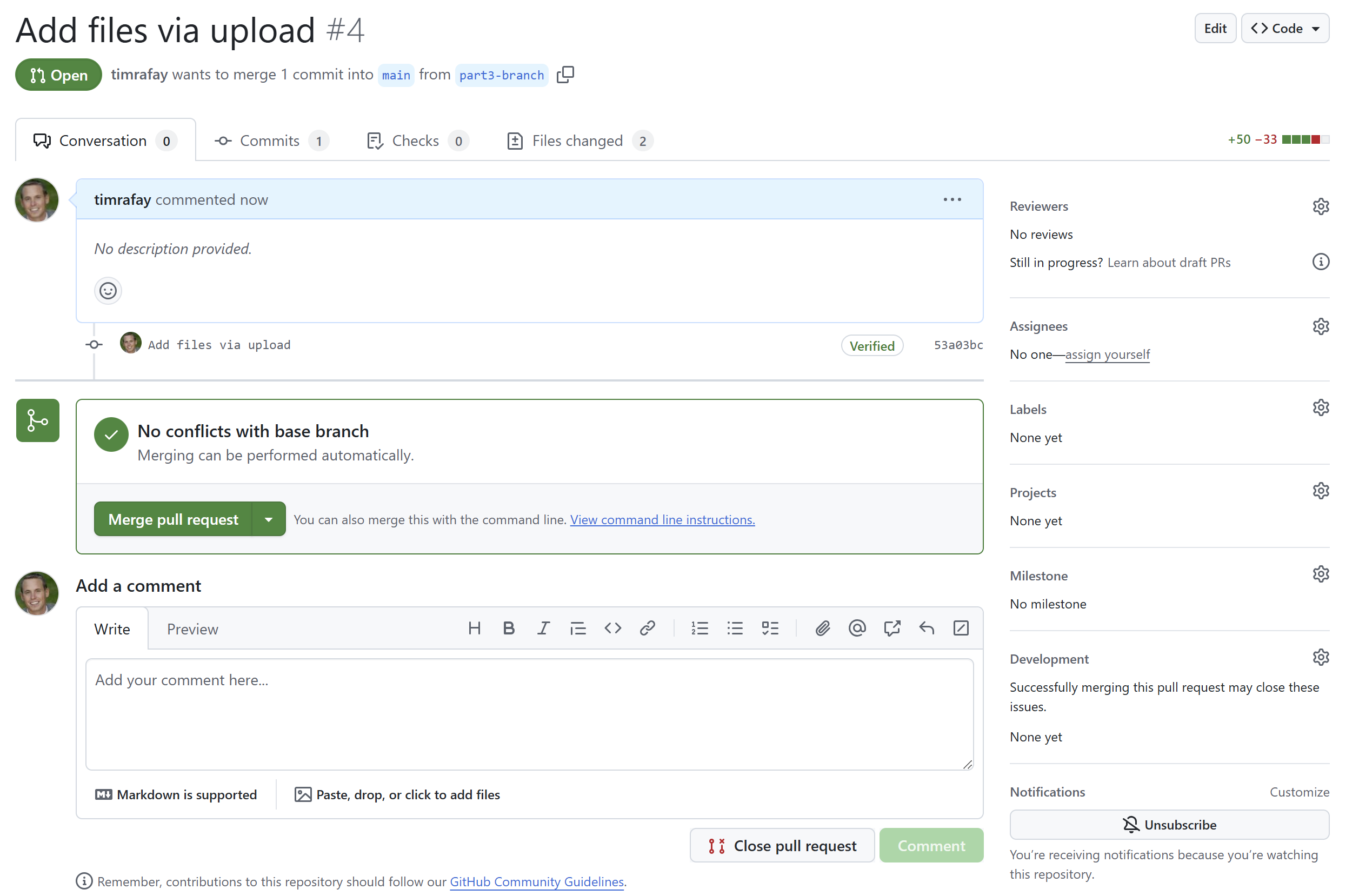The width and height of the screenshot is (1359, 896).
Task: Toggle notifications with the Unsubscribe button
Action: coord(1169,825)
